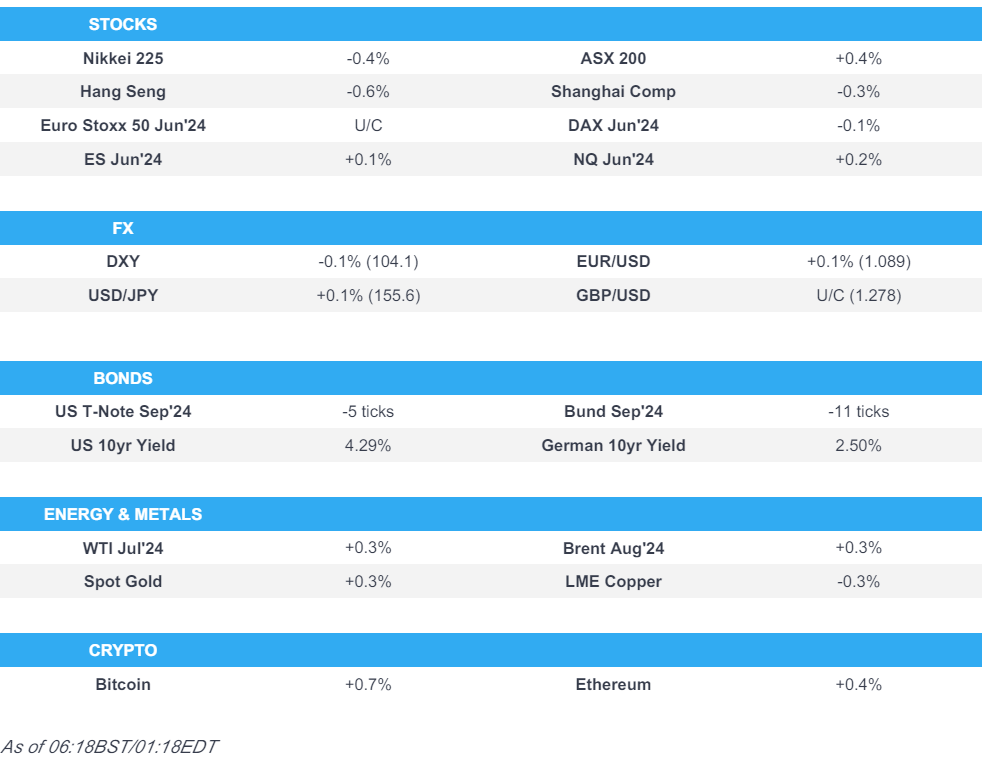The width and height of the screenshot is (994, 757).
Task: Click the ENERGY & METALS header
Action: [123, 514]
